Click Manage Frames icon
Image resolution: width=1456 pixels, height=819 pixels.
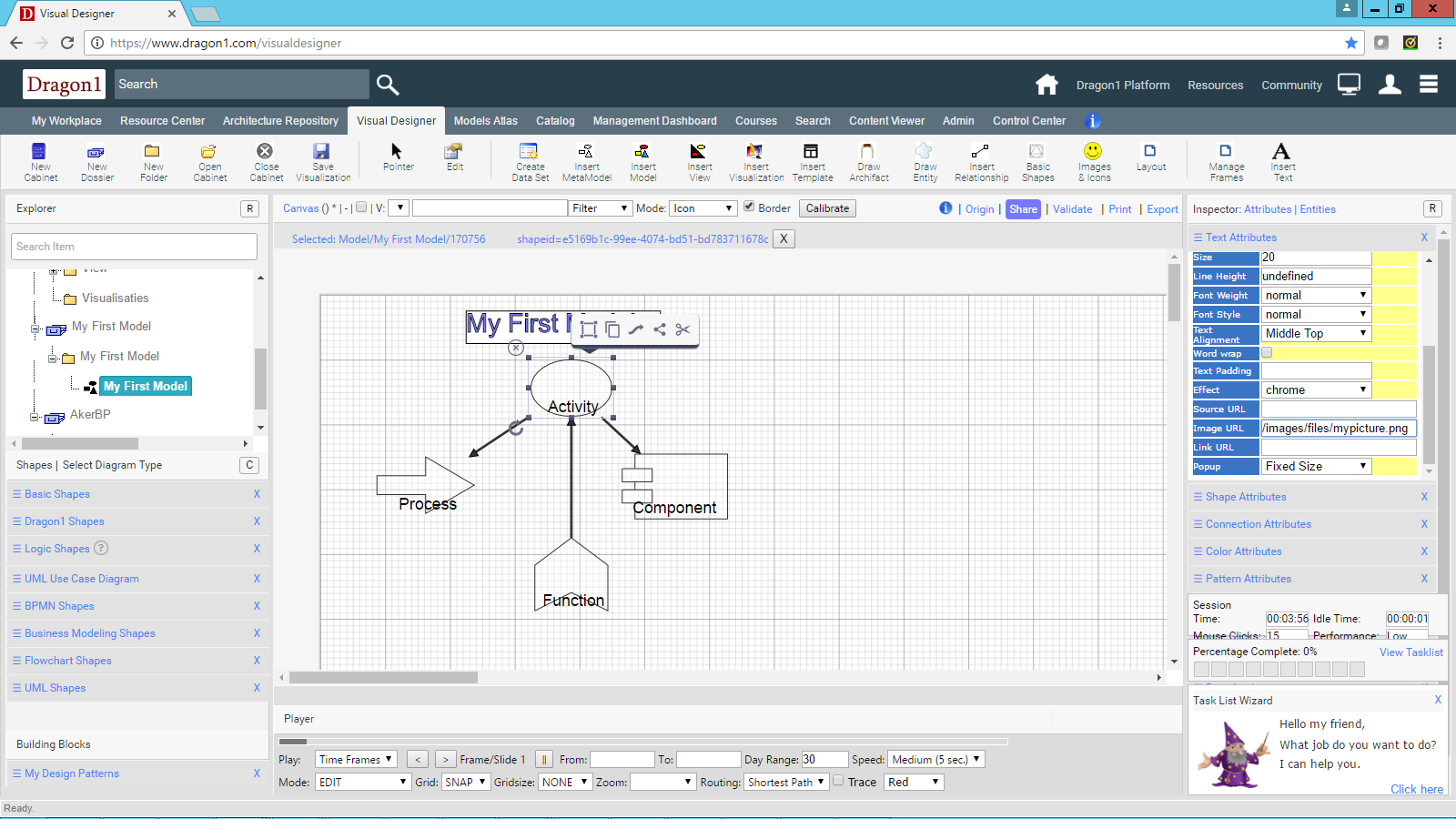[x=1226, y=151]
